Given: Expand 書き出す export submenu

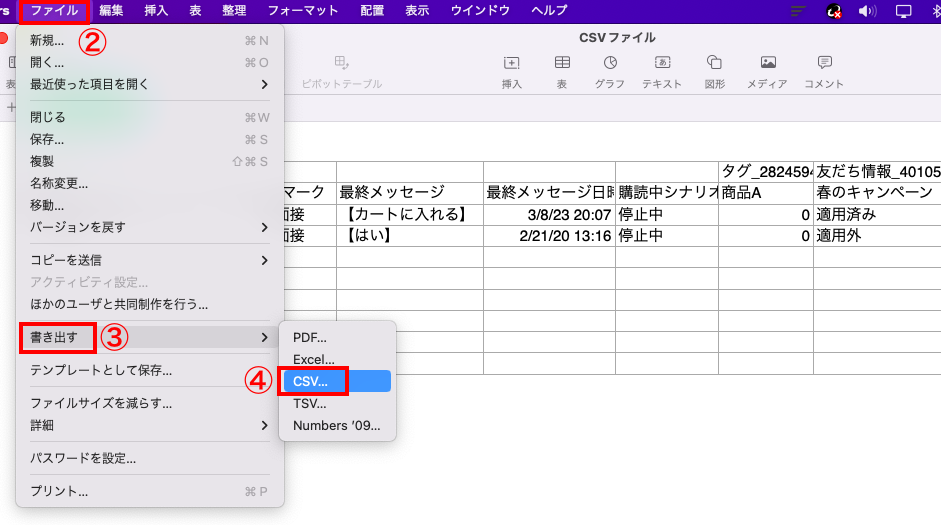Looking at the screenshot, I should (x=149, y=338).
